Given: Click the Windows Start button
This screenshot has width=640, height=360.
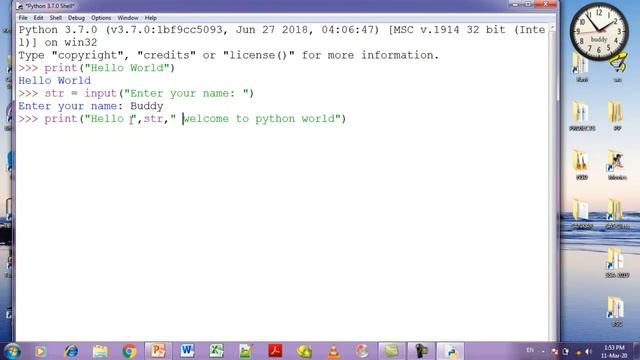Looking at the screenshot, I should tap(12, 351).
